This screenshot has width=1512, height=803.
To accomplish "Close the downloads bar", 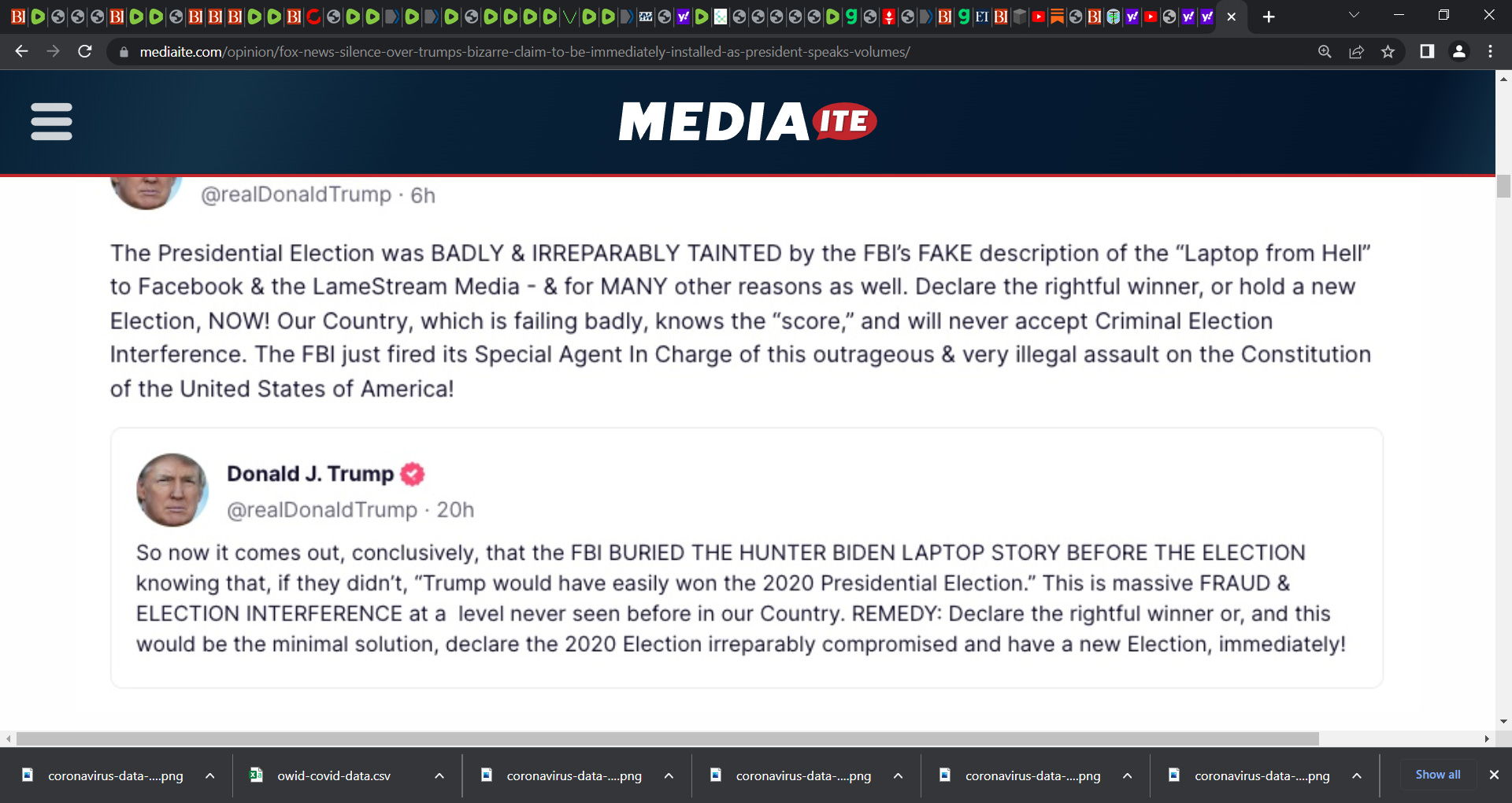I will pos(1494,775).
